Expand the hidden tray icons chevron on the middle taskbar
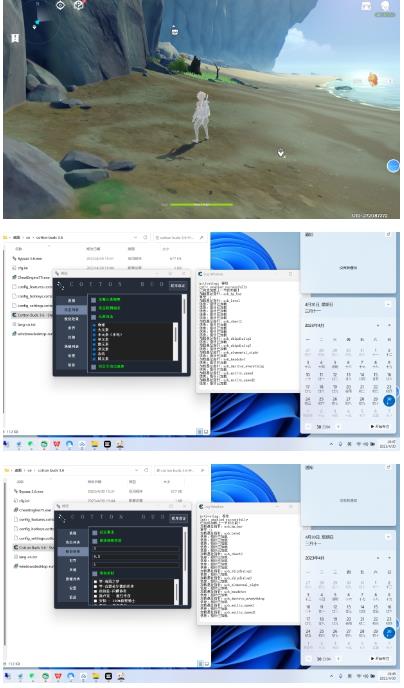The height and width of the screenshot is (688, 404). point(331,444)
